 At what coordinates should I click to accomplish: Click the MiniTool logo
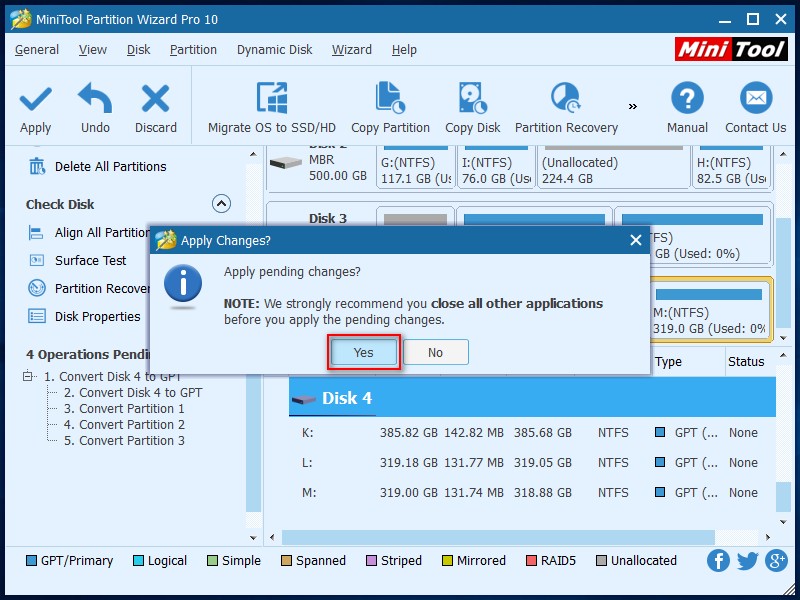click(731, 49)
